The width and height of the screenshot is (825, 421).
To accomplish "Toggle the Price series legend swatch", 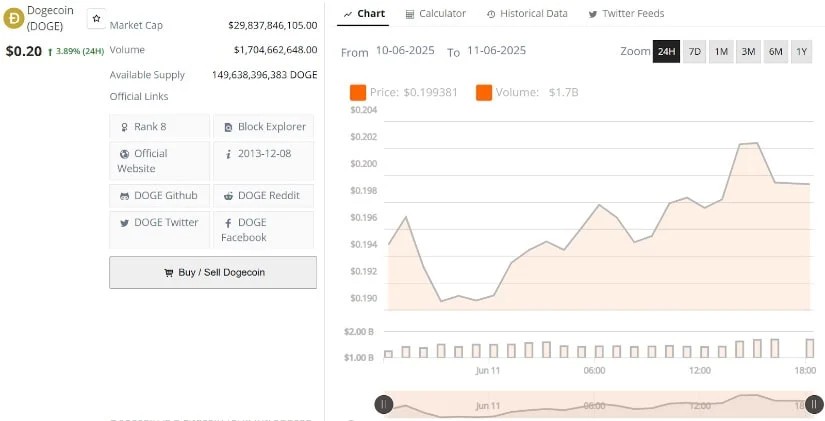I will 358,93.
